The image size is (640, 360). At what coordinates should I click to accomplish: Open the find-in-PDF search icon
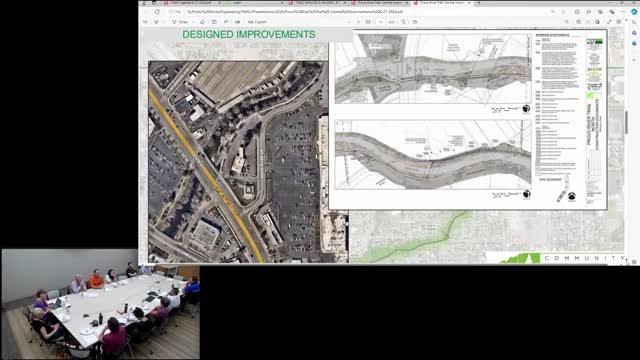(567, 22)
